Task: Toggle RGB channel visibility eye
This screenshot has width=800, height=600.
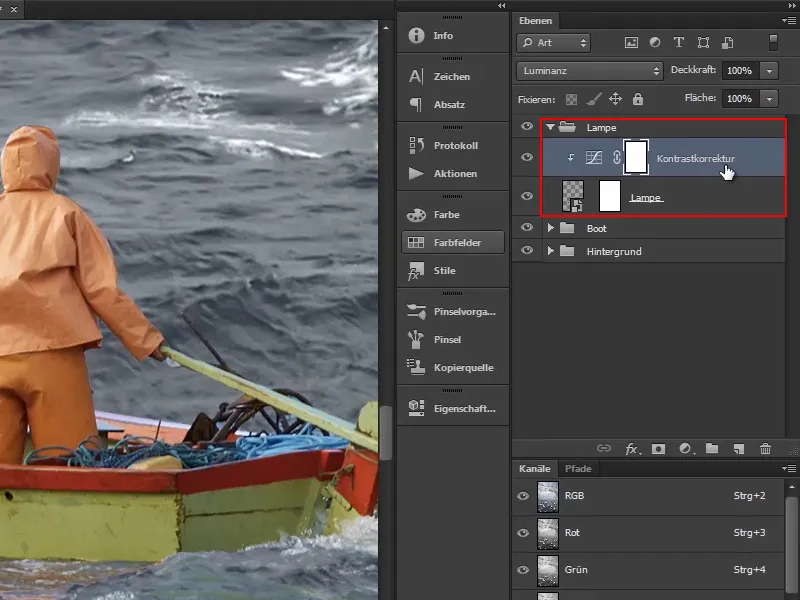Action: click(523, 496)
